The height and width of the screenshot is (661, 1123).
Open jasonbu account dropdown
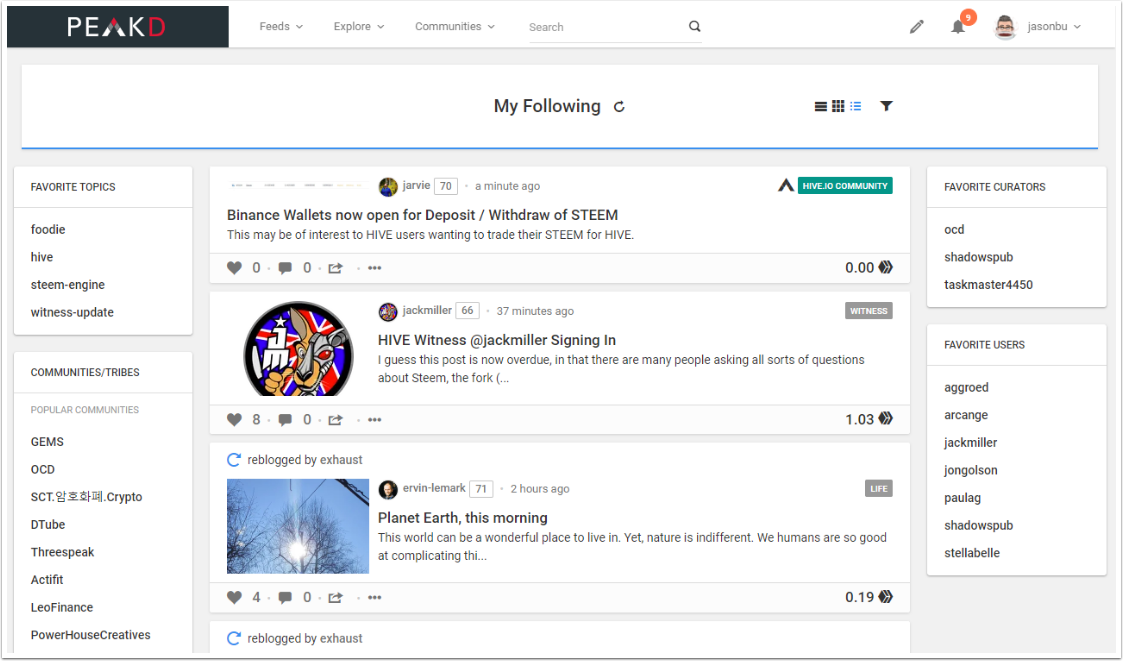click(1054, 26)
